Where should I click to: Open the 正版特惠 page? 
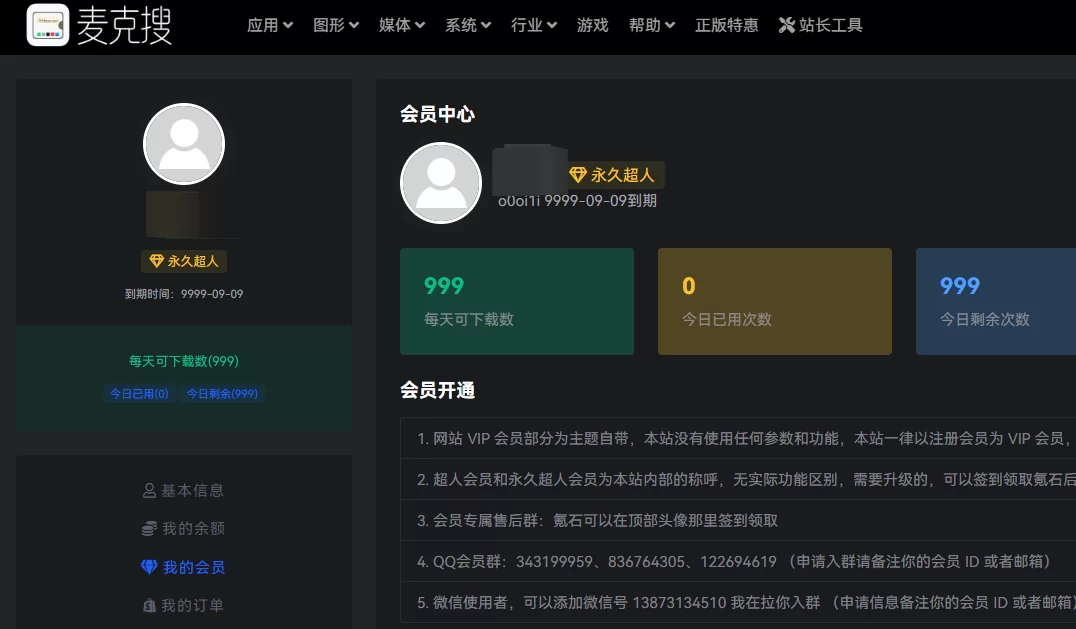point(726,25)
